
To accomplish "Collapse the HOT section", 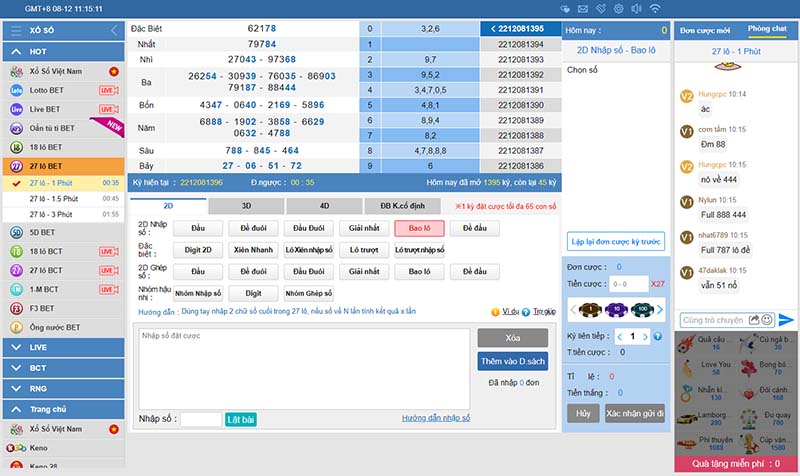I will 63,52.
